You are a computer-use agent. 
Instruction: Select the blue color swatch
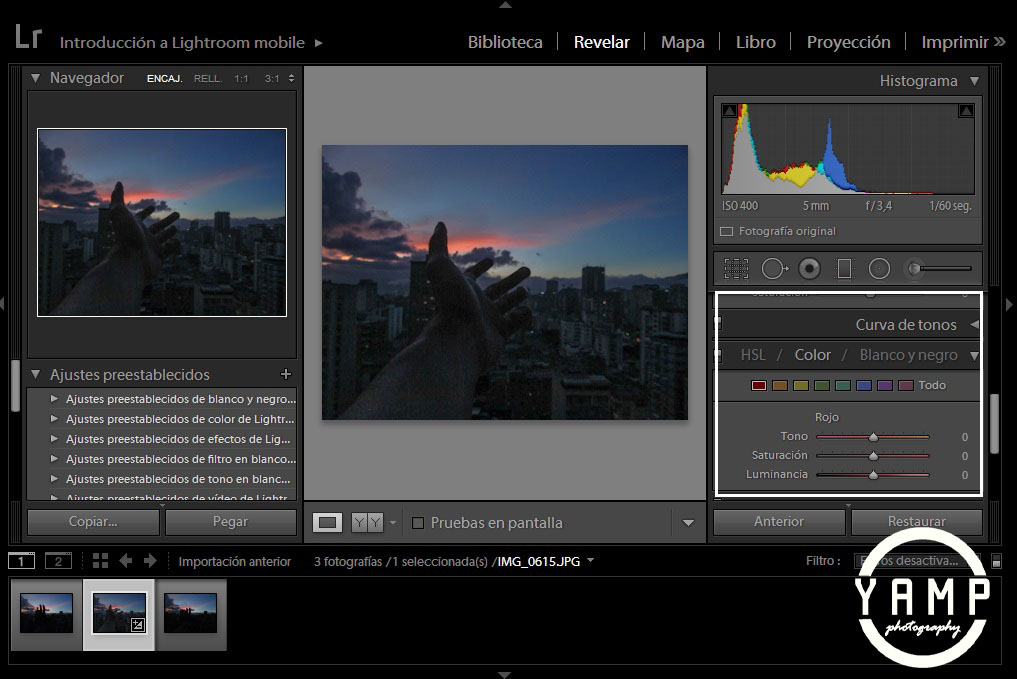[x=864, y=385]
